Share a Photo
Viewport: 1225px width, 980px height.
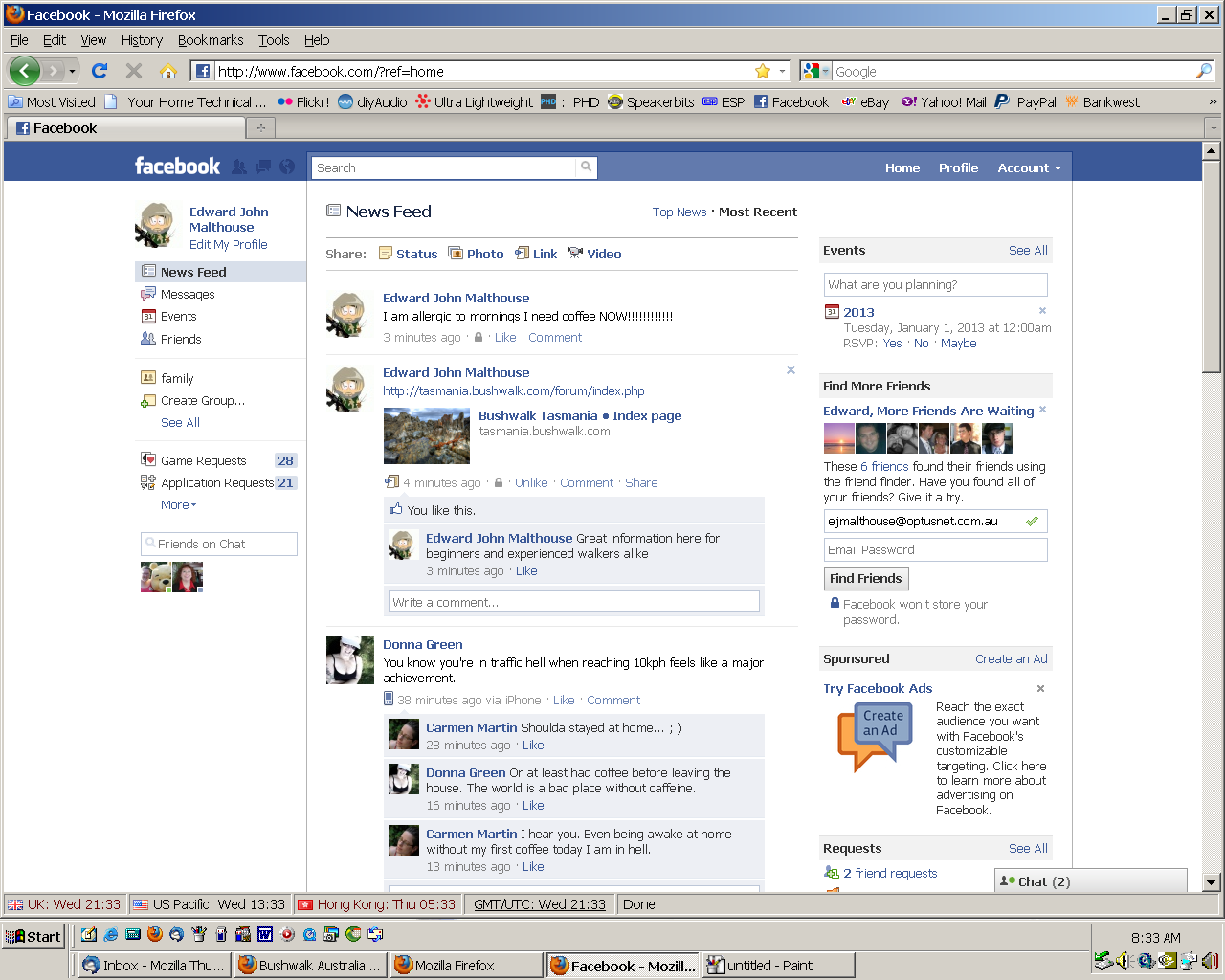click(476, 254)
